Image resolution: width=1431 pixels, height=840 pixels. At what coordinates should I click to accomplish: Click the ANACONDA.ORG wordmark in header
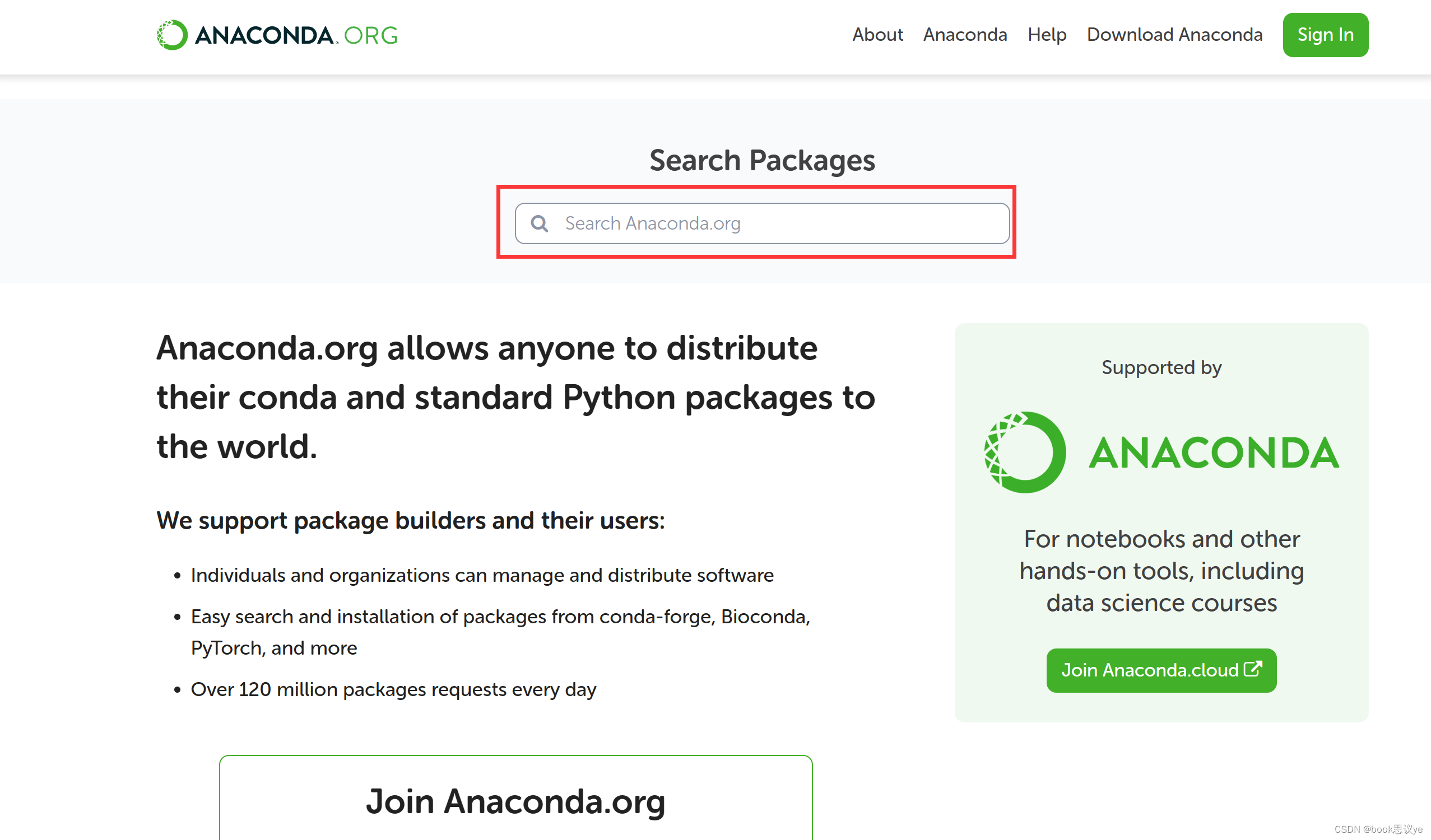[x=296, y=36]
